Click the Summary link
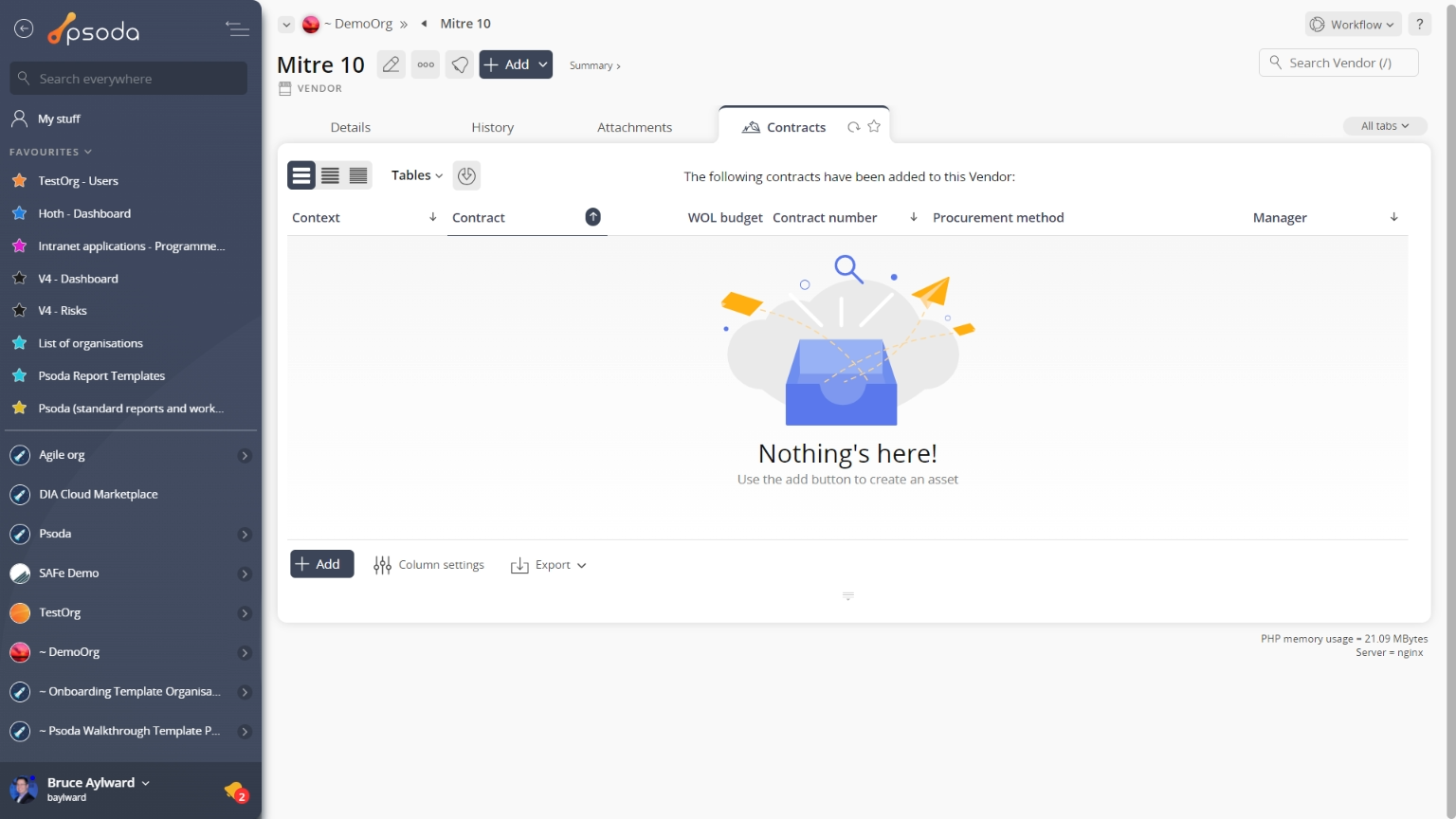This screenshot has height=819, width=1456. [594, 65]
